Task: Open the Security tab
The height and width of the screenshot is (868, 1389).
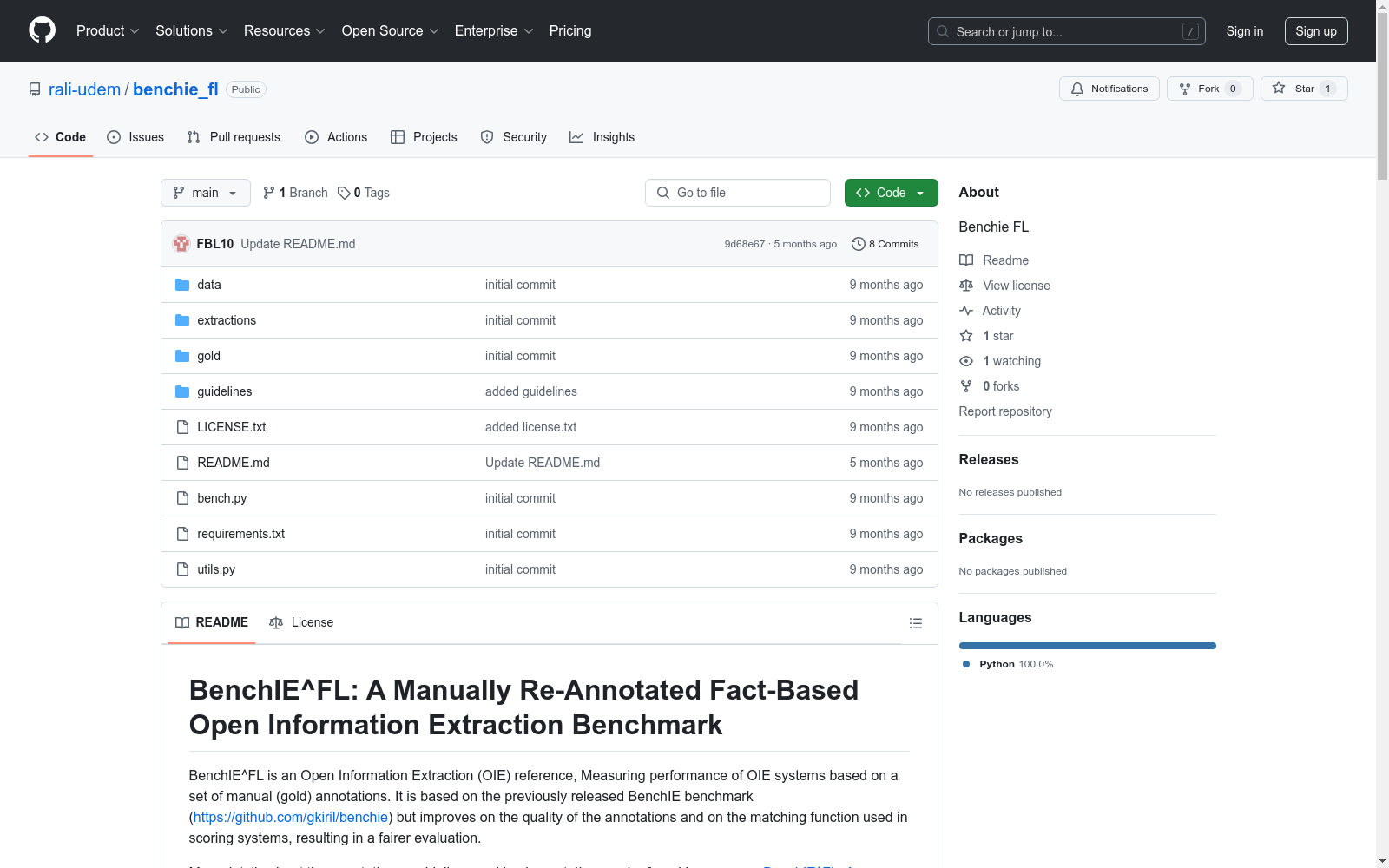Action: click(514, 137)
